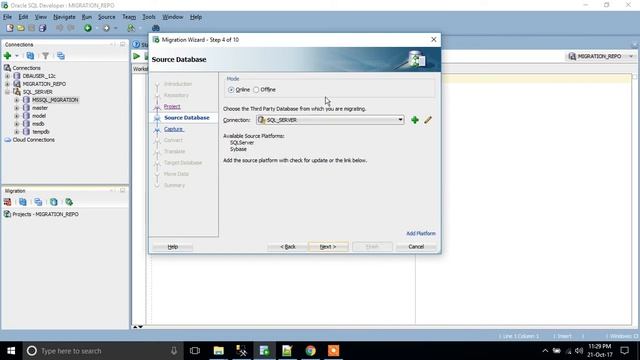Image resolution: width=640 pixels, height=360 pixels.
Task: Open the Source menu
Action: tap(107, 17)
